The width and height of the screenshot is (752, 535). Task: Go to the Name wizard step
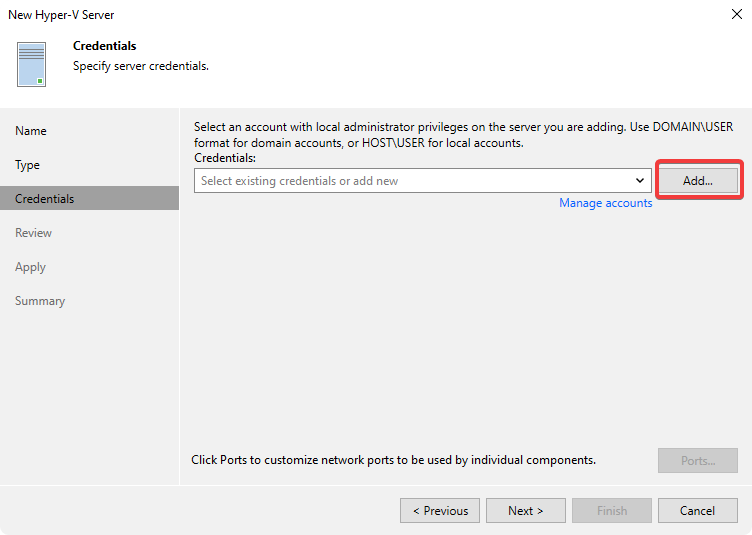coord(31,131)
